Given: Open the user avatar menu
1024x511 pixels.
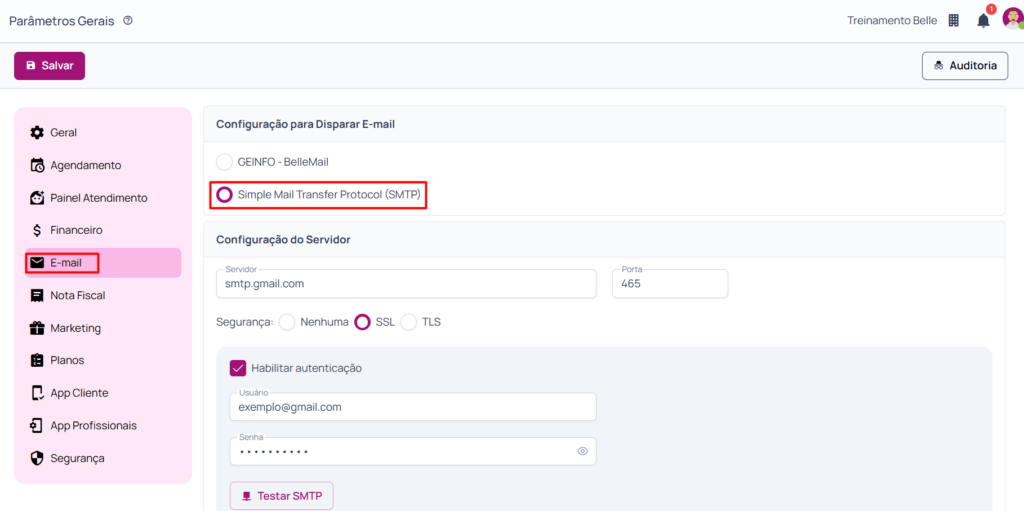Looking at the screenshot, I should click(1011, 20).
